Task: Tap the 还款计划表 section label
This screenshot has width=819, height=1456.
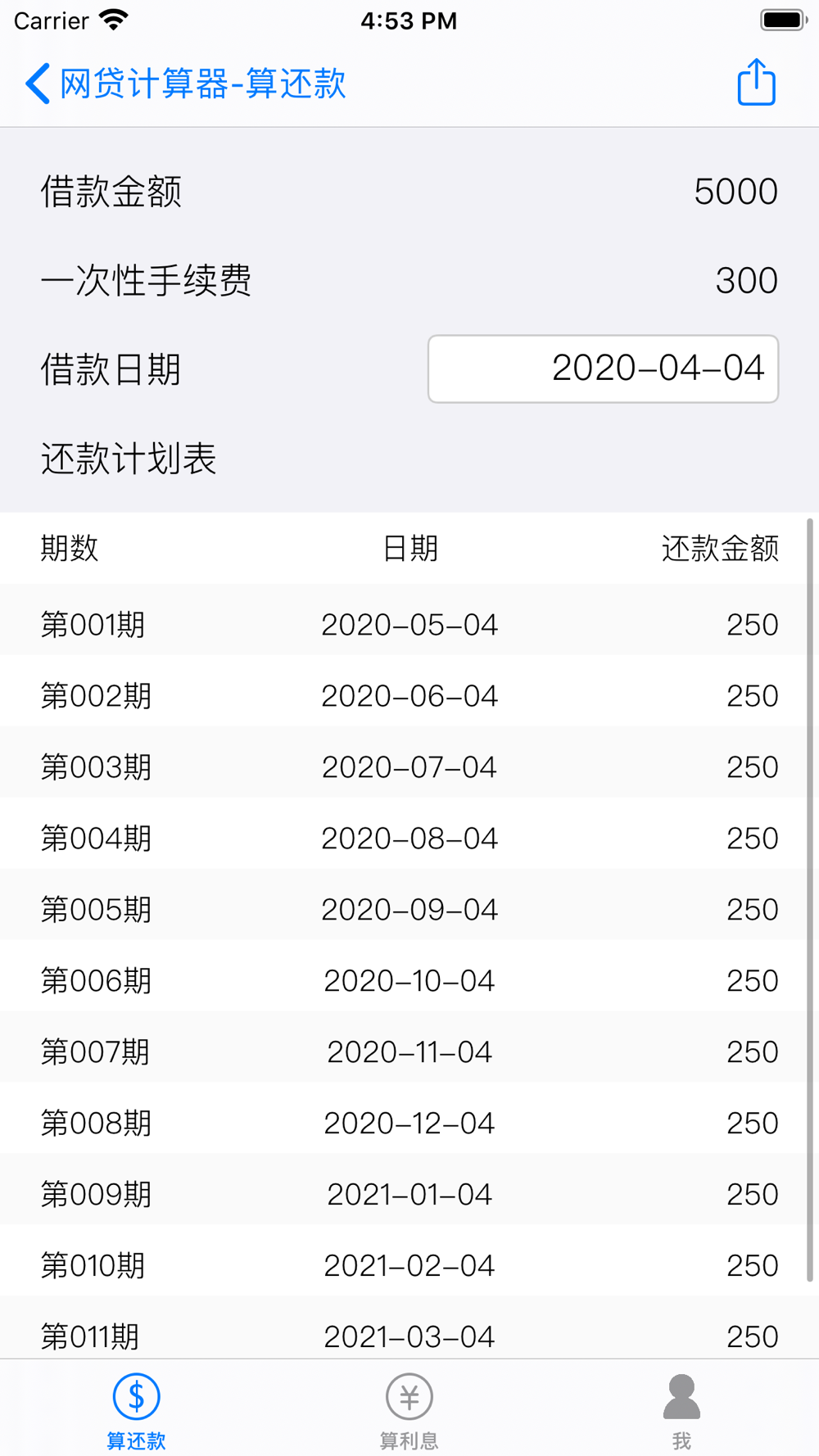Action: point(129,459)
